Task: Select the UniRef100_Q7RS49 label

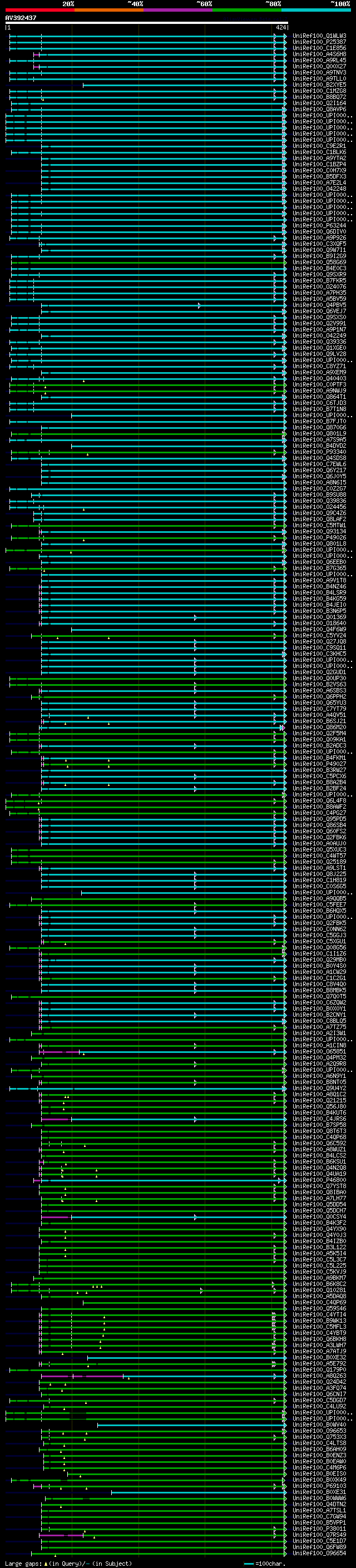Action: [x=319, y=1535]
